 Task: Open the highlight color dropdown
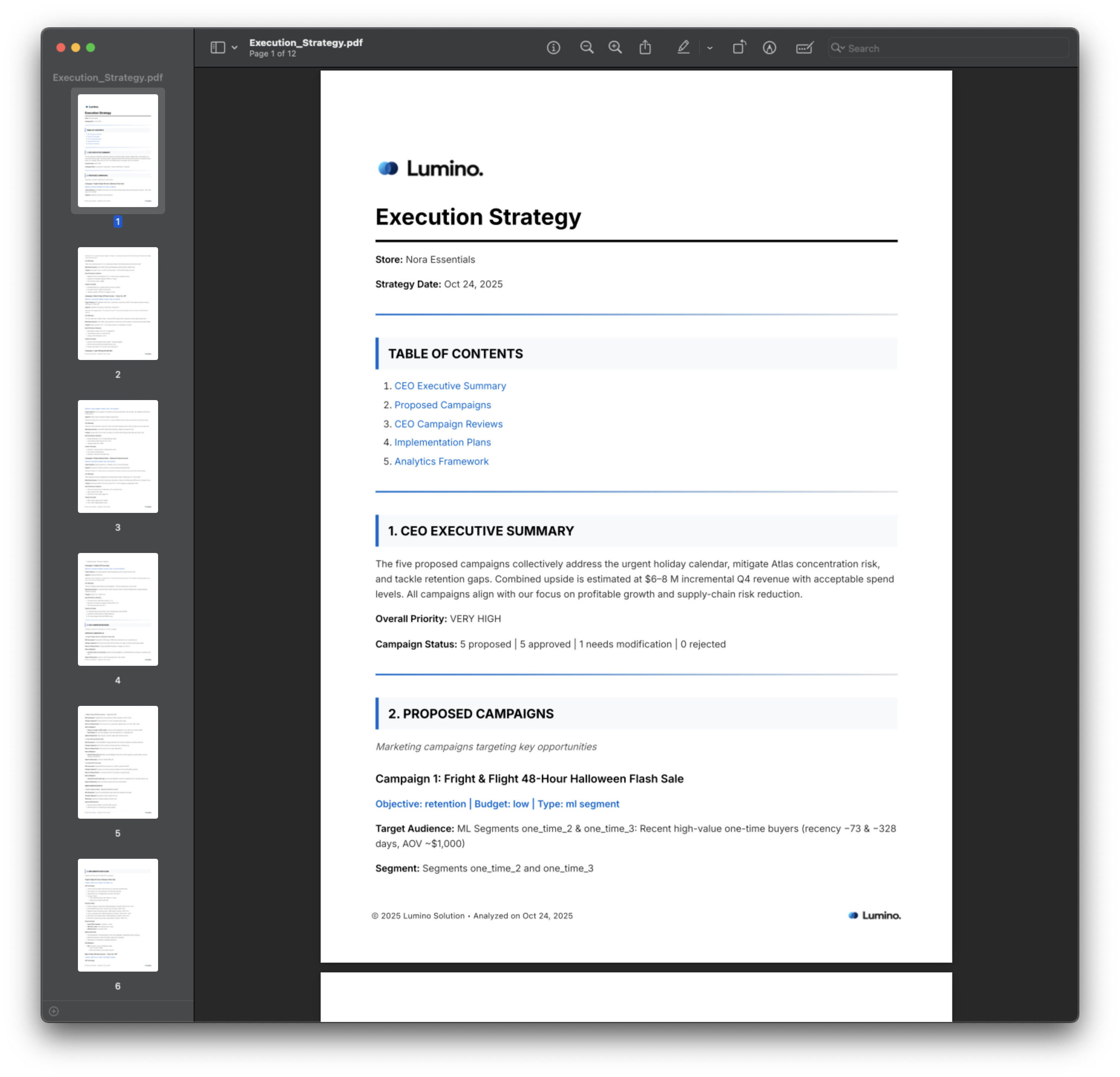(x=710, y=48)
